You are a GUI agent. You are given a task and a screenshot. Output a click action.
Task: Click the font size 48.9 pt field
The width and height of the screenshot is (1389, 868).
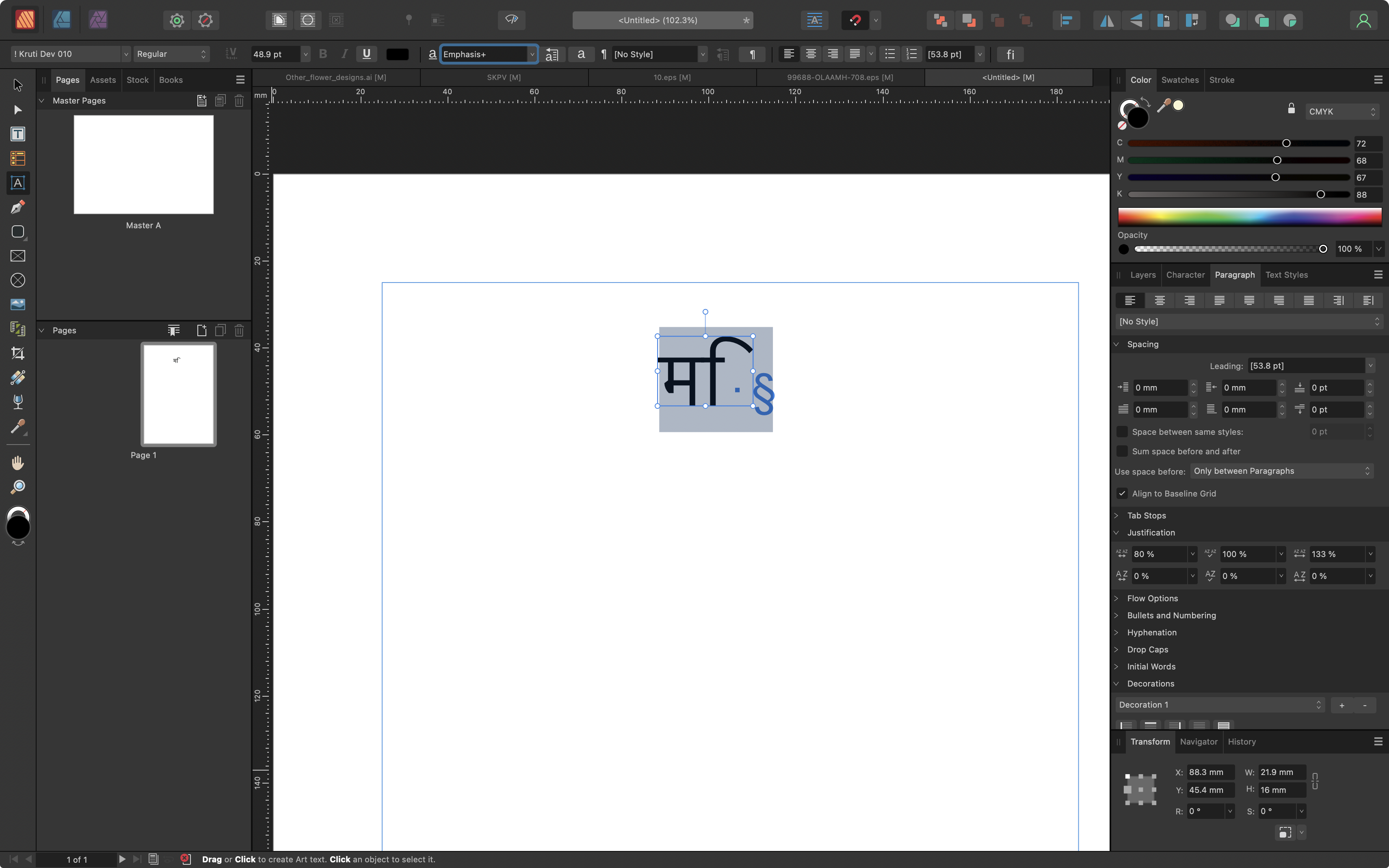pos(275,54)
